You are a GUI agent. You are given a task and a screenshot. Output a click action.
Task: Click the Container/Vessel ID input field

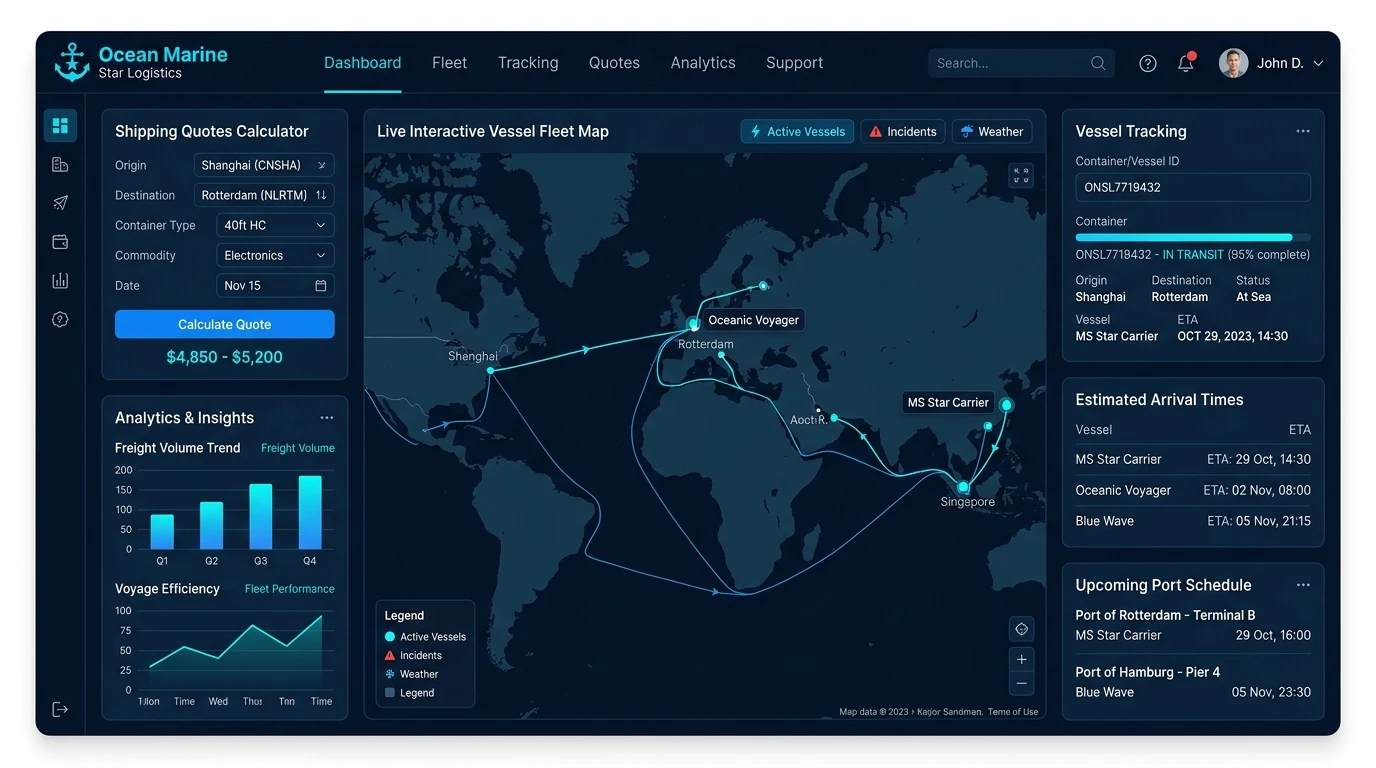(1193, 187)
